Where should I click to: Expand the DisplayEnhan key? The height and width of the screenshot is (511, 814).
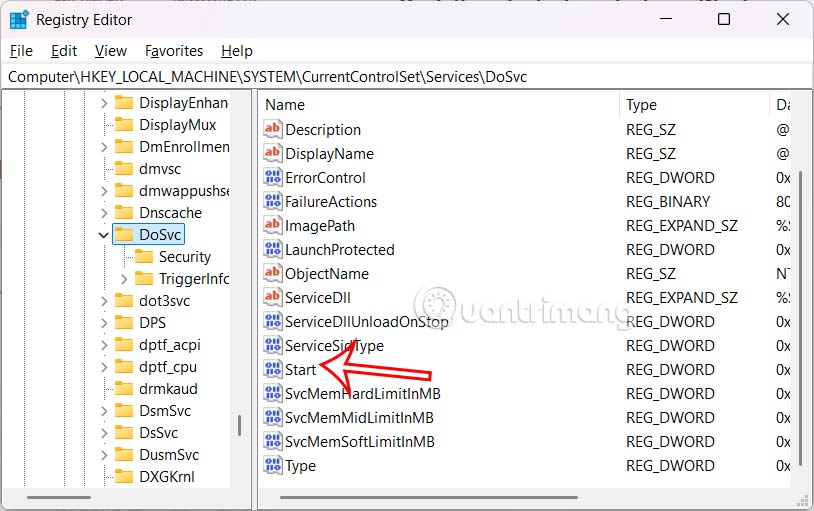104,103
